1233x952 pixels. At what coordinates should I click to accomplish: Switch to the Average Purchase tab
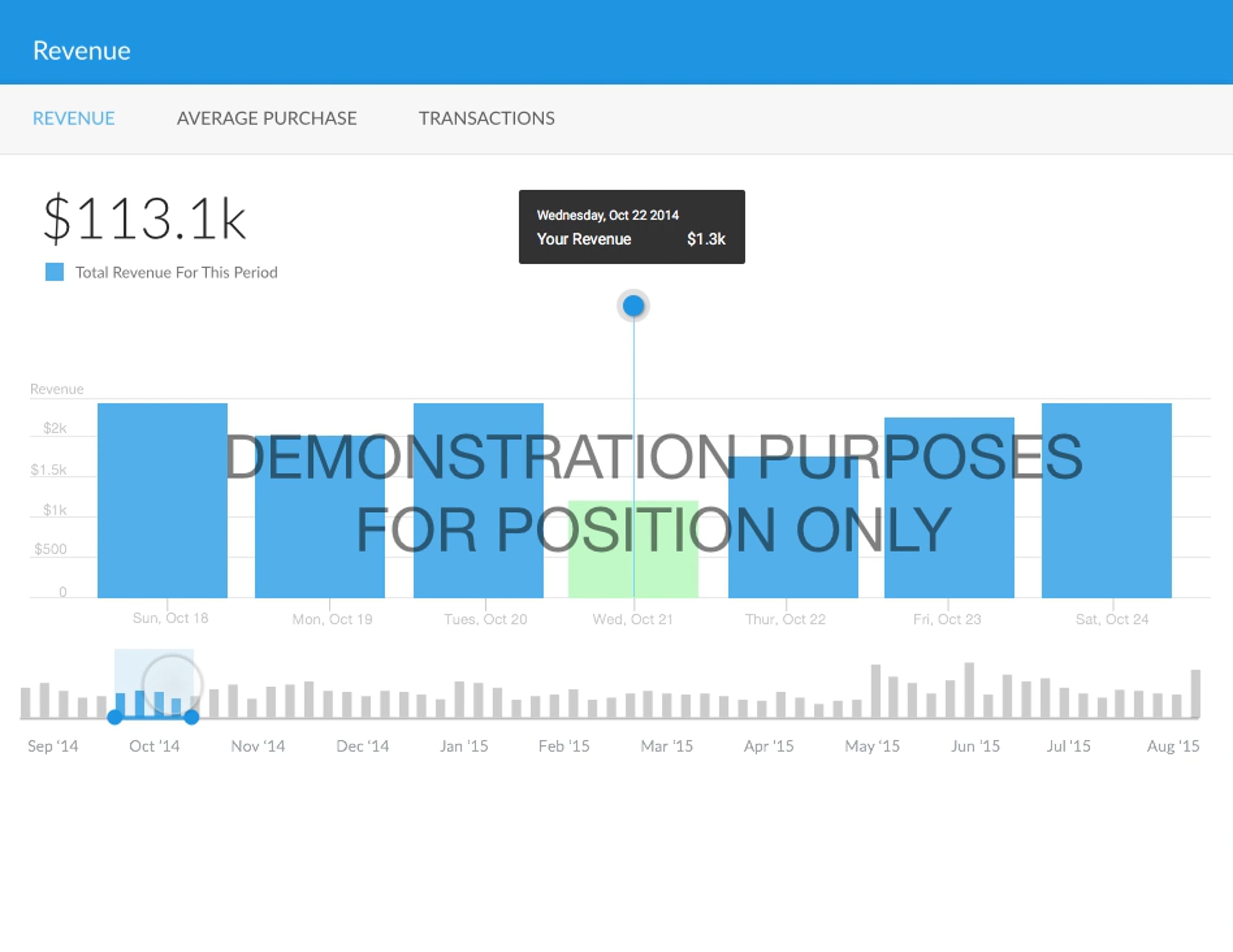pos(267,119)
